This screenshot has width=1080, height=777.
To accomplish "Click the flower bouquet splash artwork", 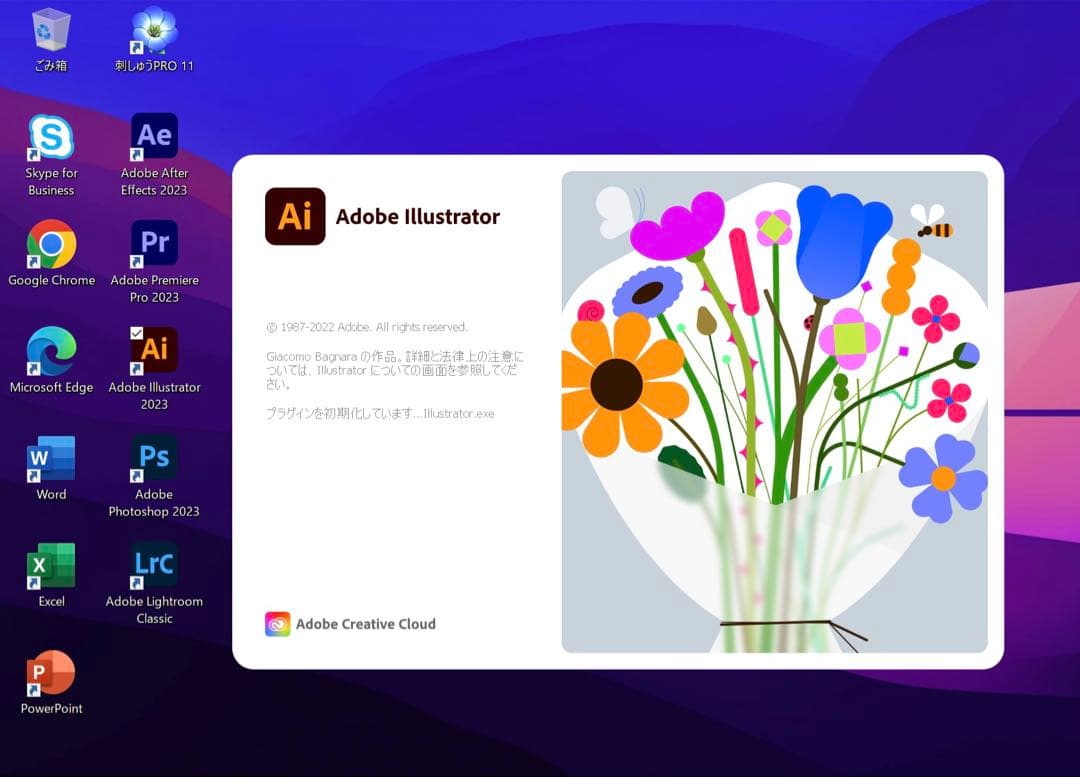I will (x=774, y=411).
